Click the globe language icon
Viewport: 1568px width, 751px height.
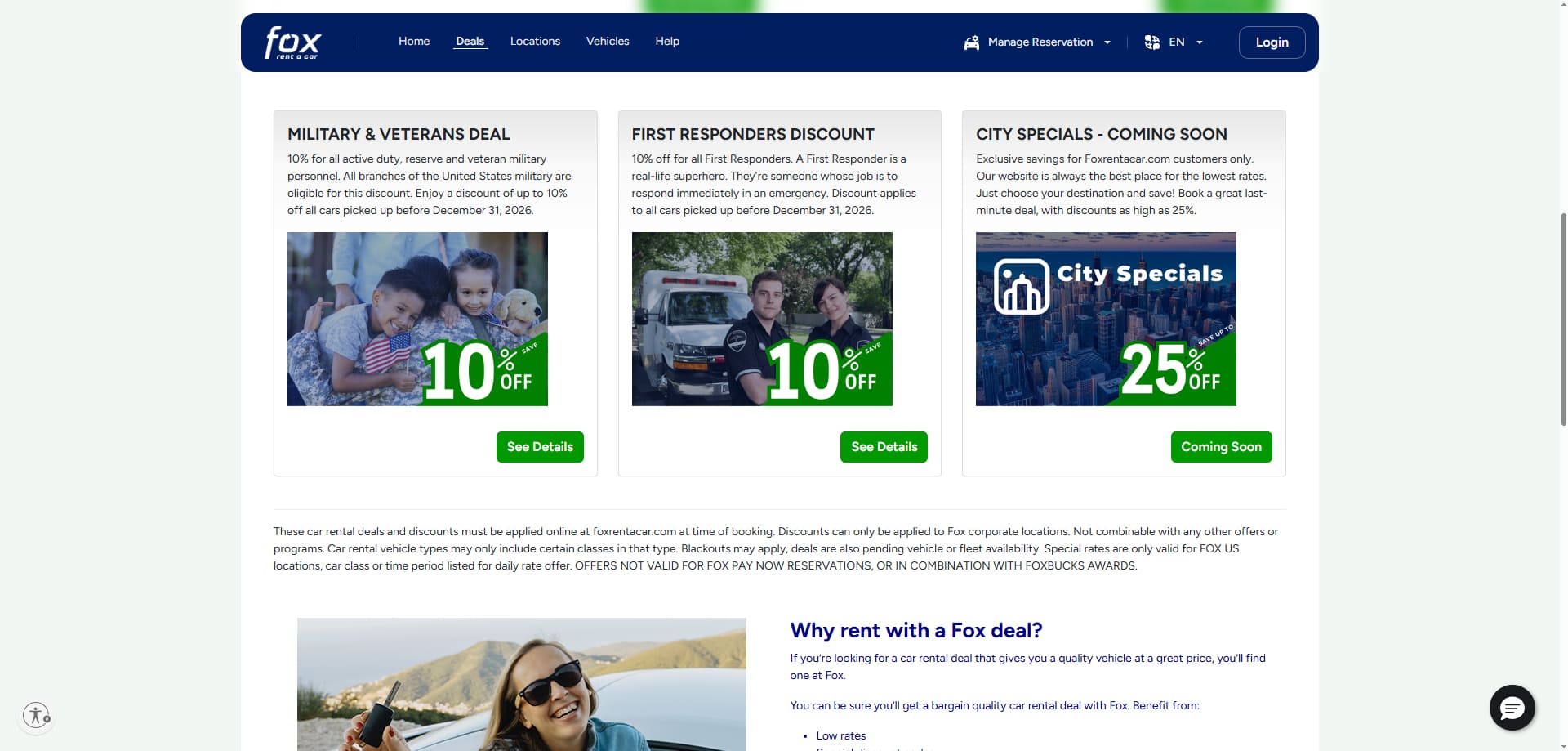point(1151,42)
